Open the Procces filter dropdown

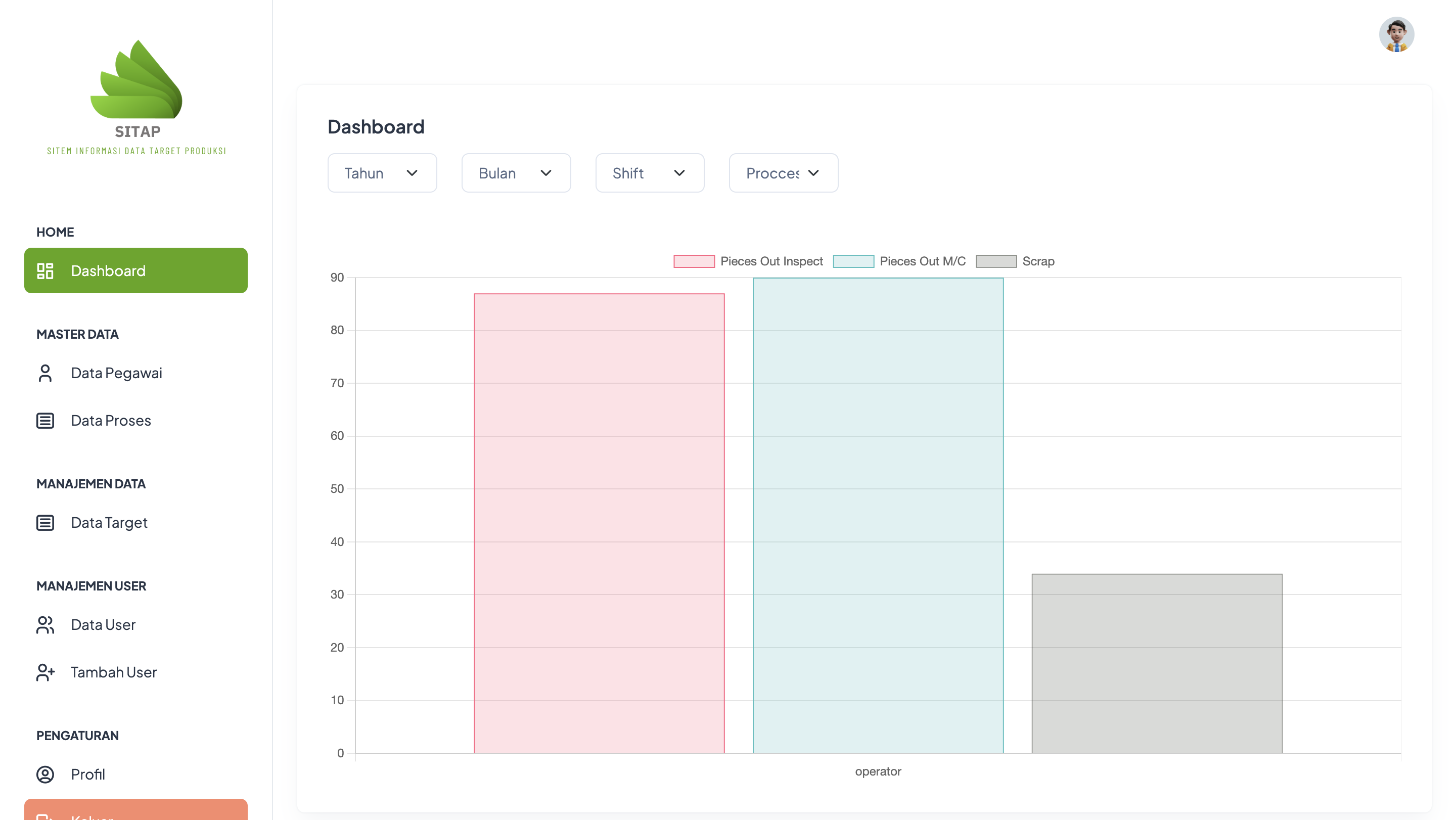783,173
